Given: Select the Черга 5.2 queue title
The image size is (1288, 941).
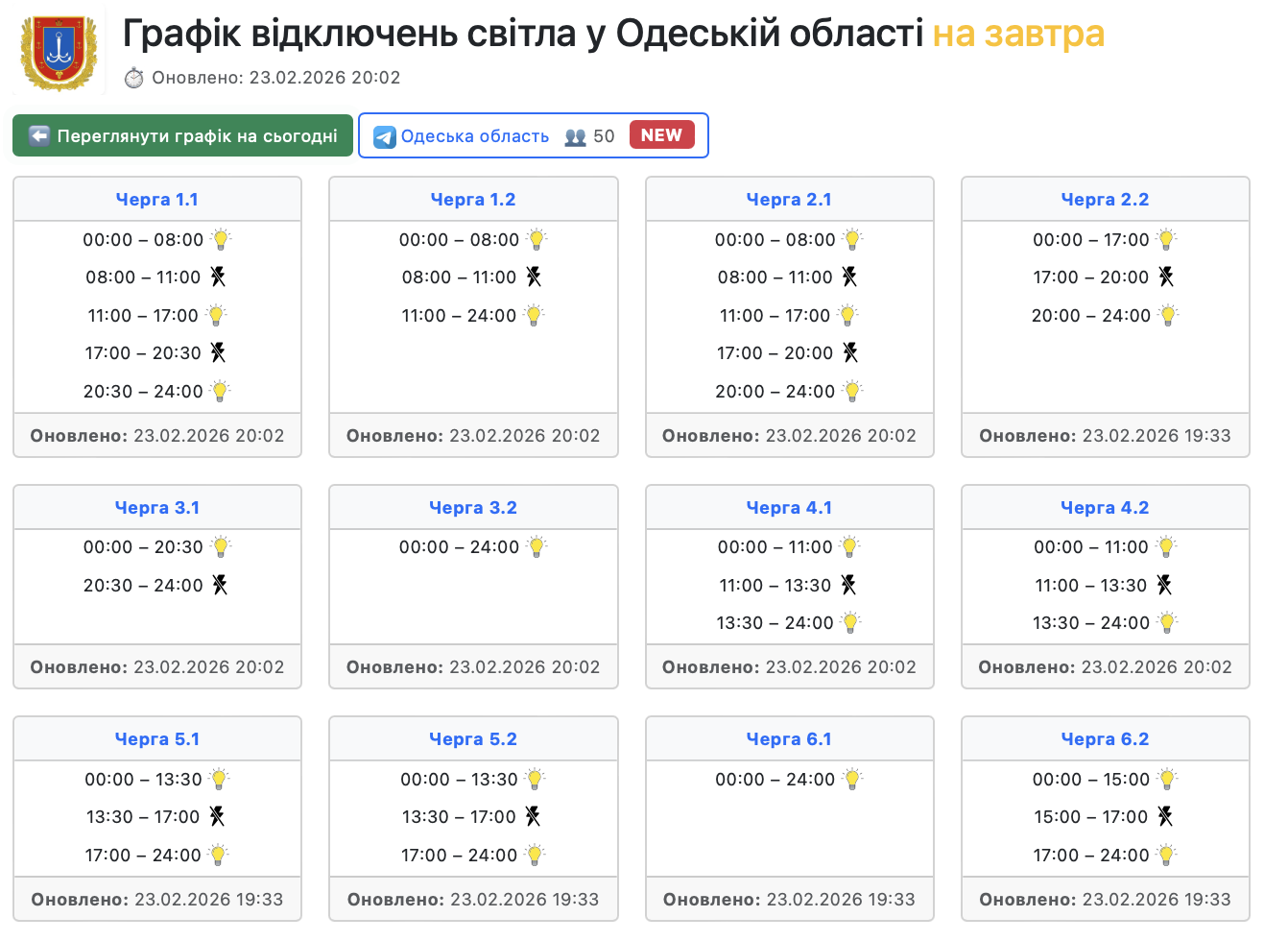Looking at the screenshot, I should (472, 739).
